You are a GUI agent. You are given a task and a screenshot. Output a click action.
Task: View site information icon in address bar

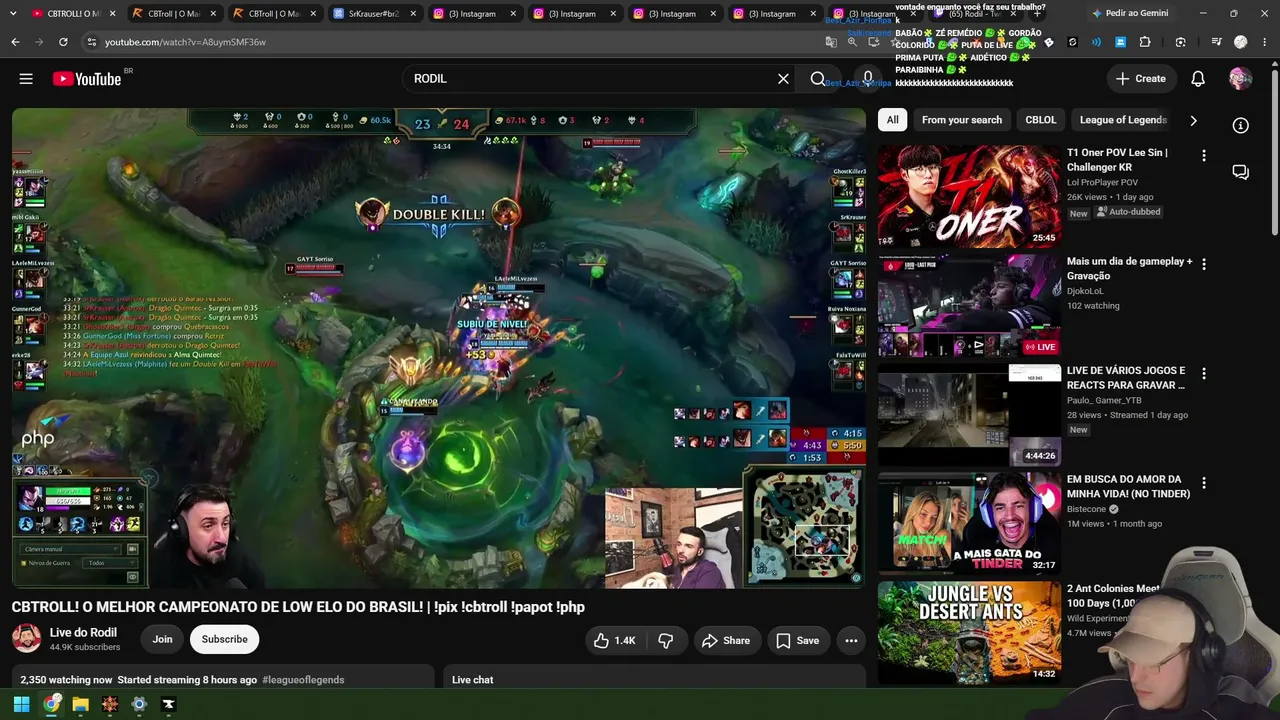[x=91, y=42]
